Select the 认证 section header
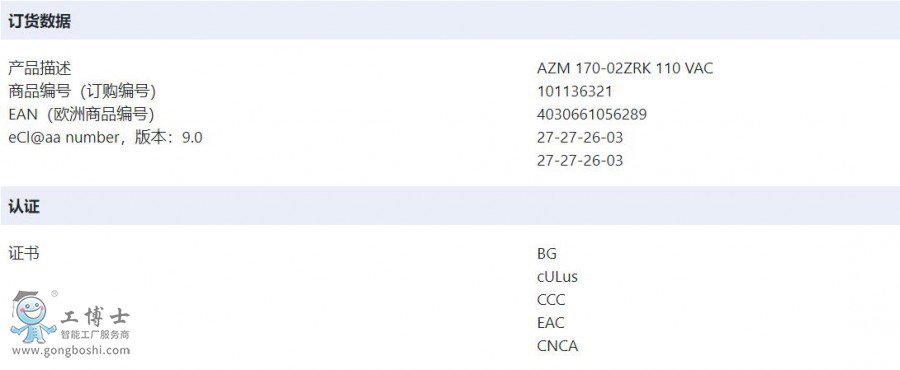This screenshot has height=370, width=900. 24,207
